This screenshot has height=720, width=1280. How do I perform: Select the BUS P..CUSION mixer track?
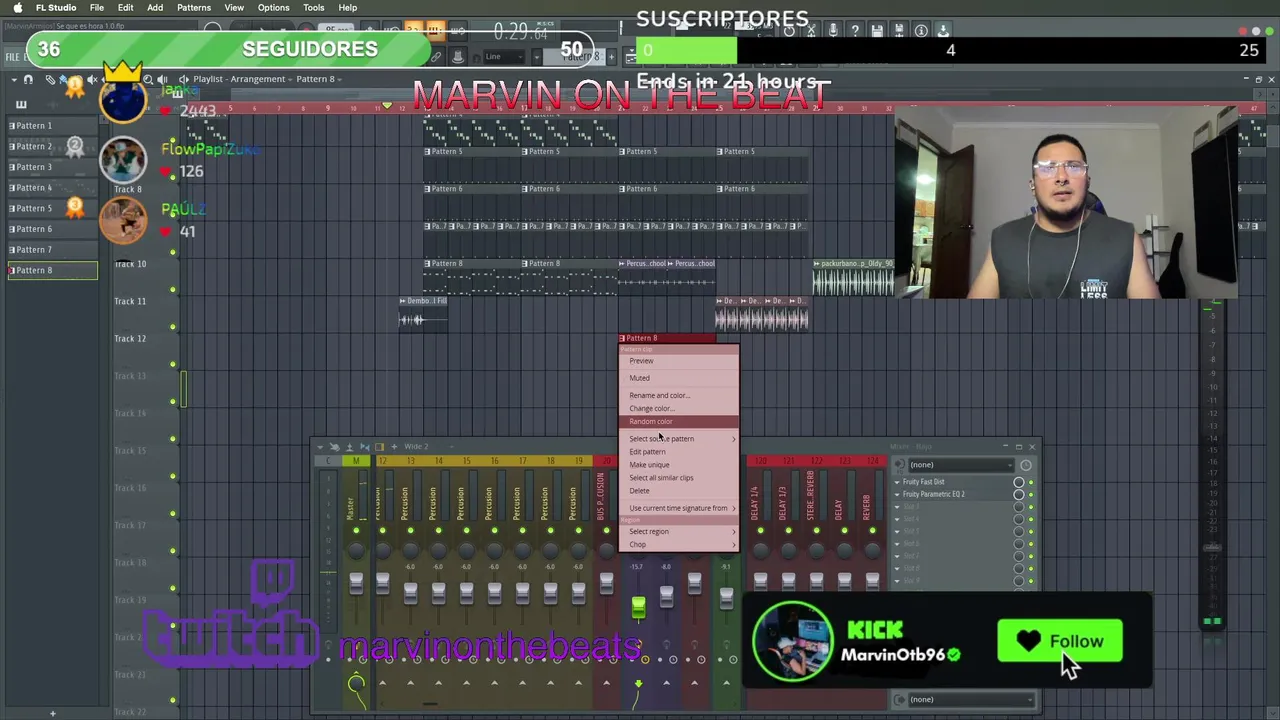[601, 498]
